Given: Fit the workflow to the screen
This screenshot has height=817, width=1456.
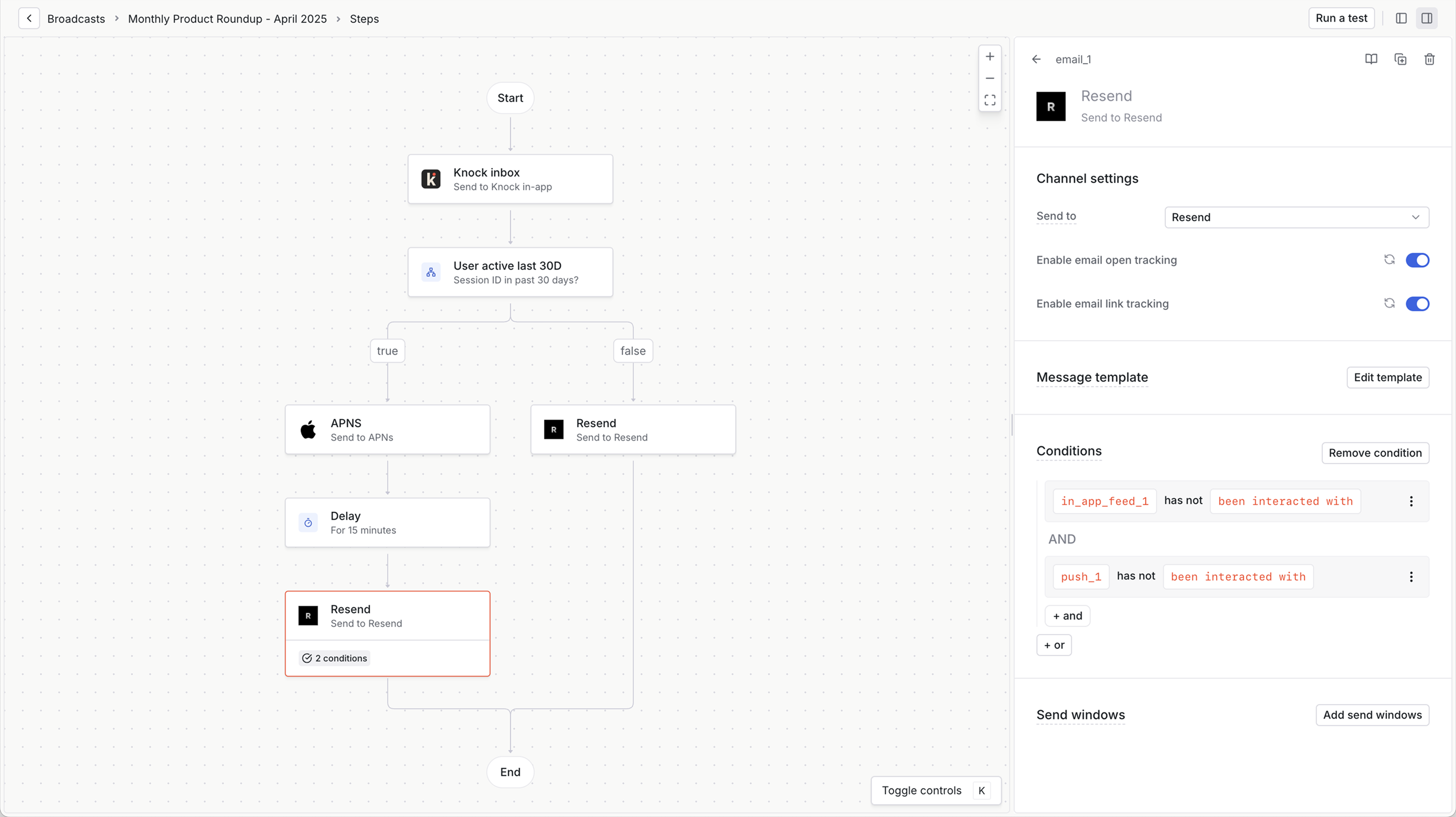Looking at the screenshot, I should coord(990,100).
